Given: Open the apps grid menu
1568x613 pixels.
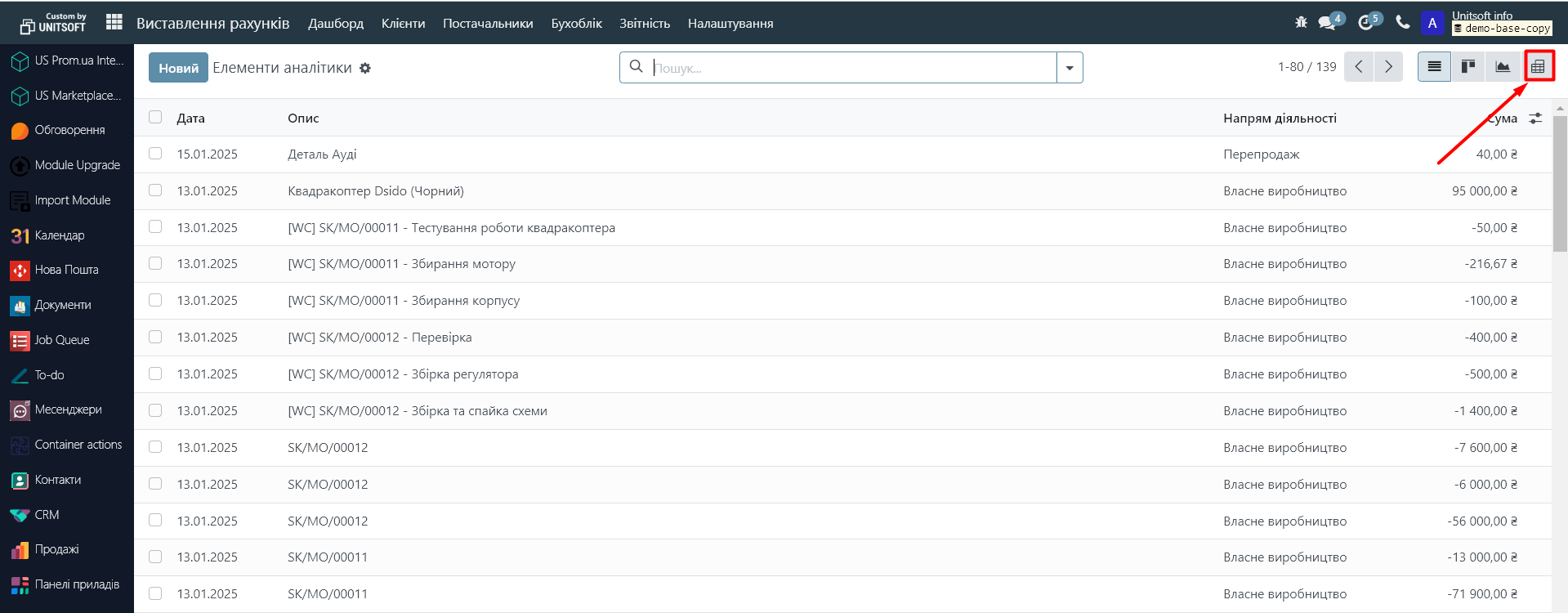Looking at the screenshot, I should click(x=114, y=23).
